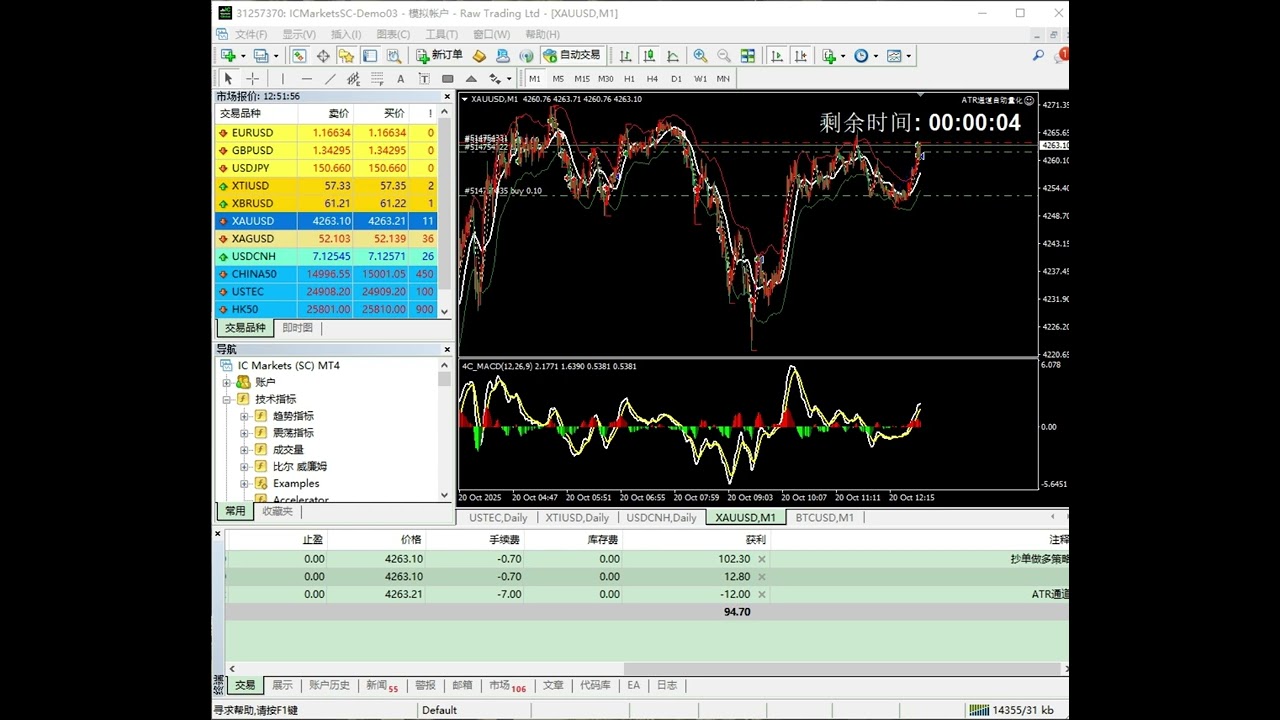Screen dimensions: 1280x720
Task: Open the 文件(F) menu
Action: click(x=251, y=34)
